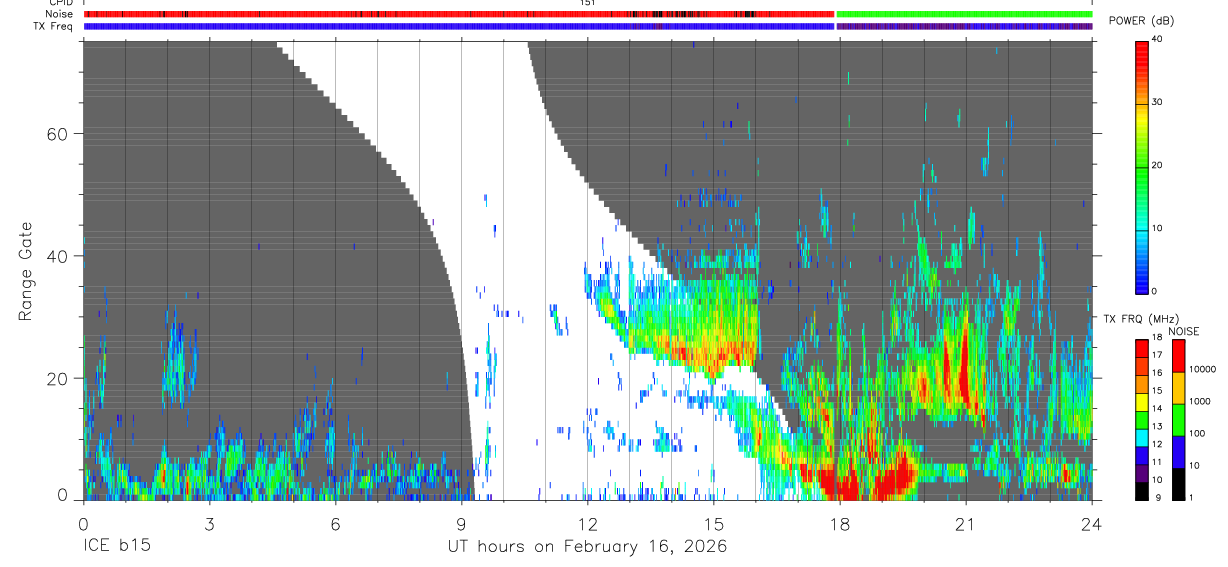Click the 21 tick on UT hours axis
The height and width of the screenshot is (567, 1228).
(x=966, y=524)
